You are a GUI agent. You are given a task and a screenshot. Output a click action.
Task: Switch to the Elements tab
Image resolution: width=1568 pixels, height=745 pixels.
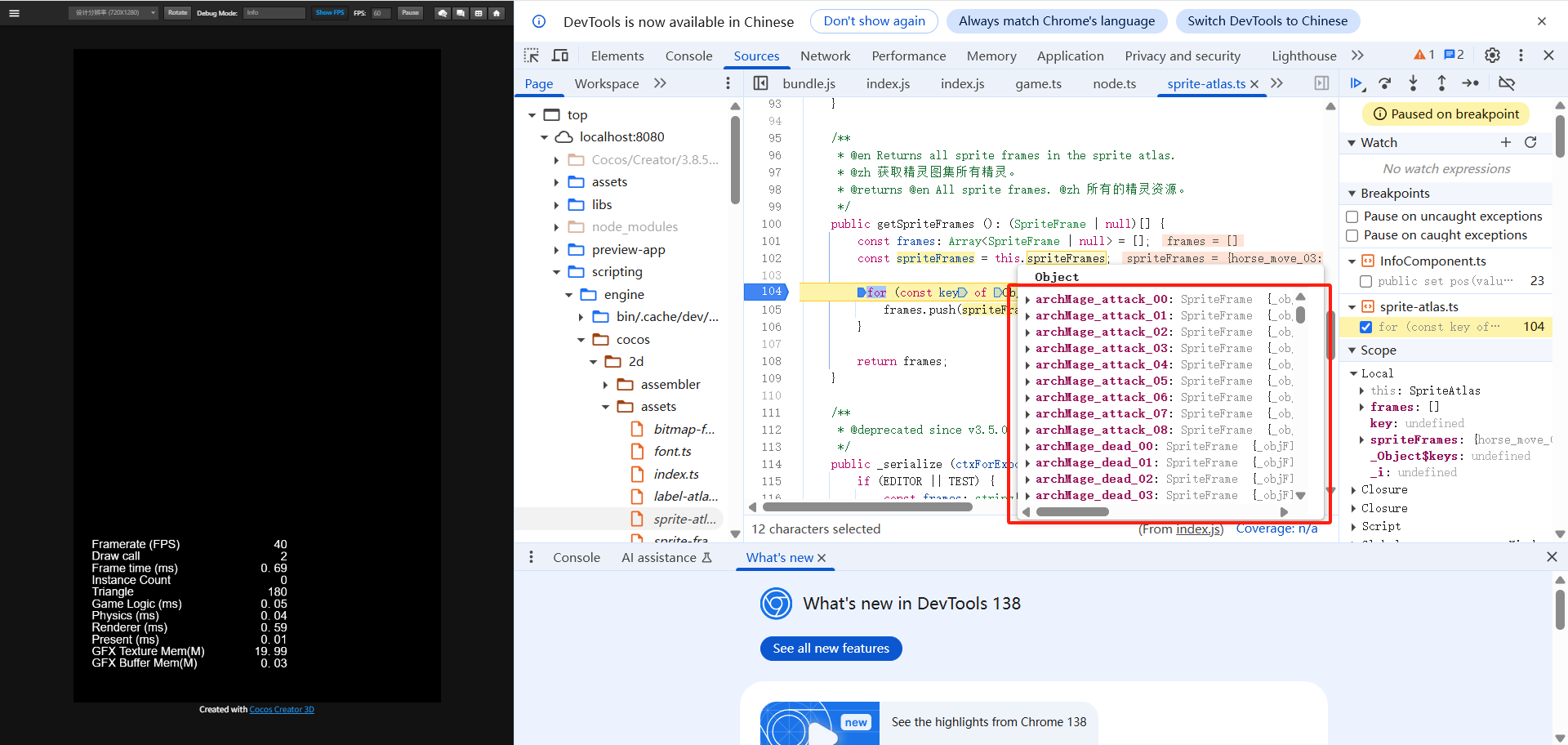coord(617,56)
